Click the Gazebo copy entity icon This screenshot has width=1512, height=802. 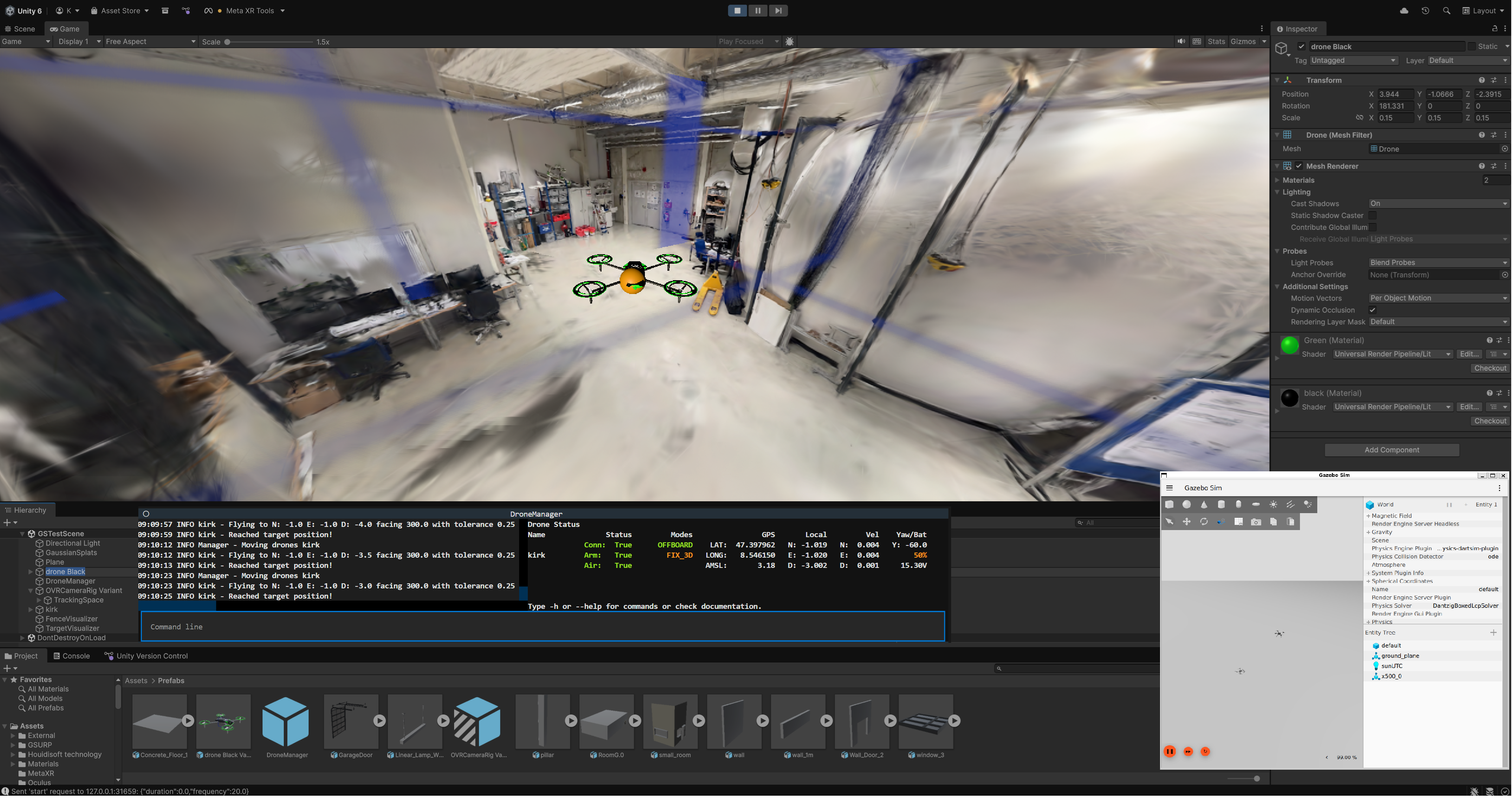pyautogui.click(x=1273, y=521)
